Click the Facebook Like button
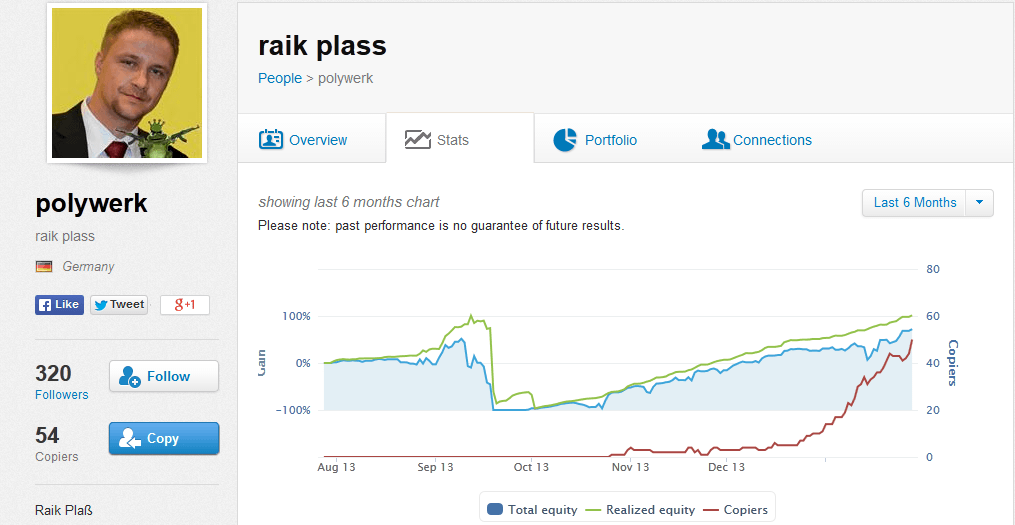1015x525 pixels. click(59, 305)
